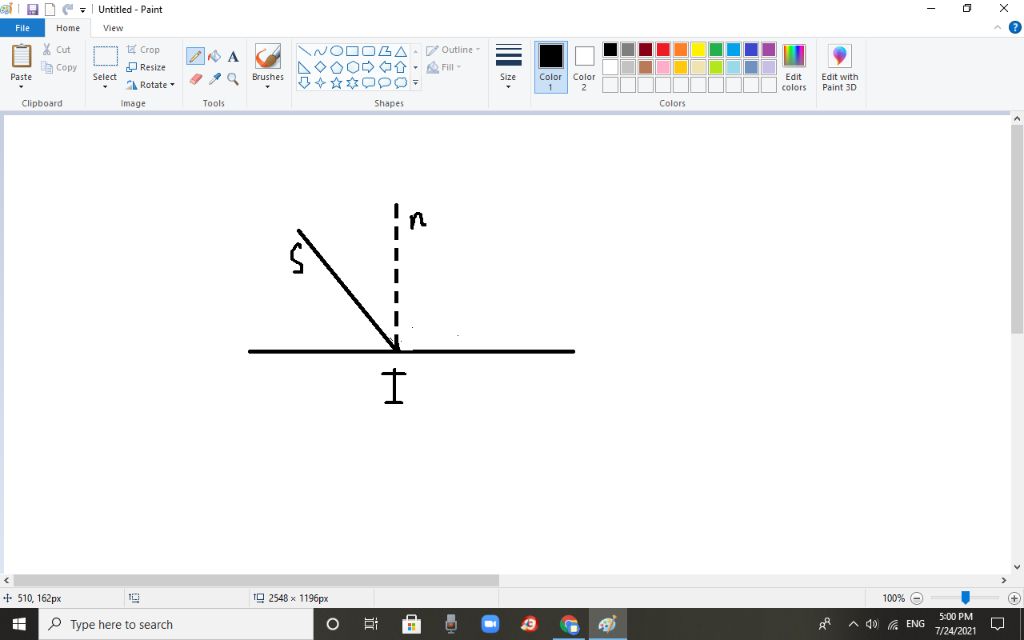Open the shape Outline dropdown
The width and height of the screenshot is (1024, 640).
click(x=453, y=50)
